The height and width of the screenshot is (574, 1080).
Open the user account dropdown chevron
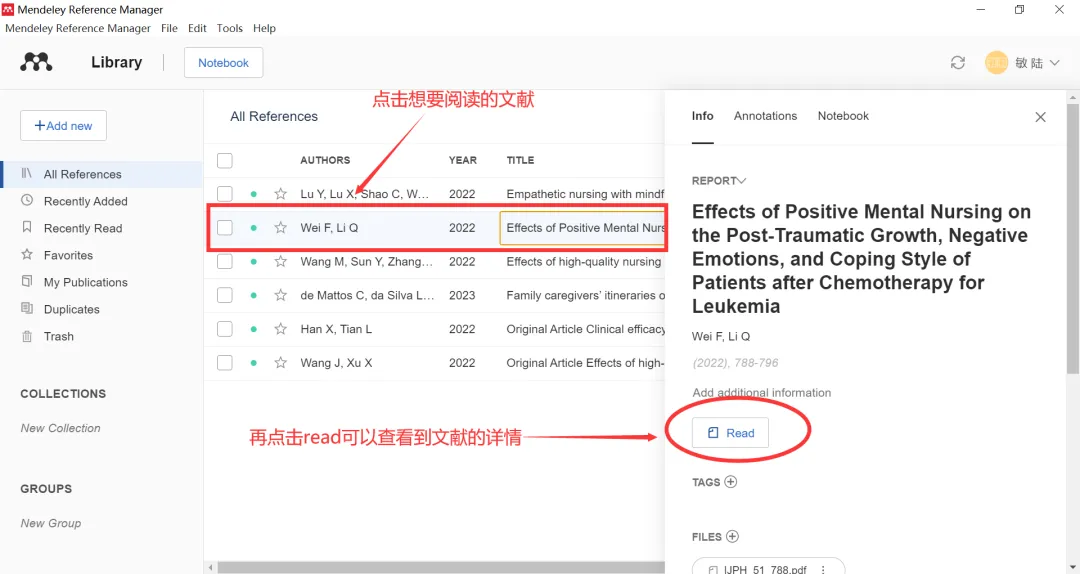[1055, 63]
